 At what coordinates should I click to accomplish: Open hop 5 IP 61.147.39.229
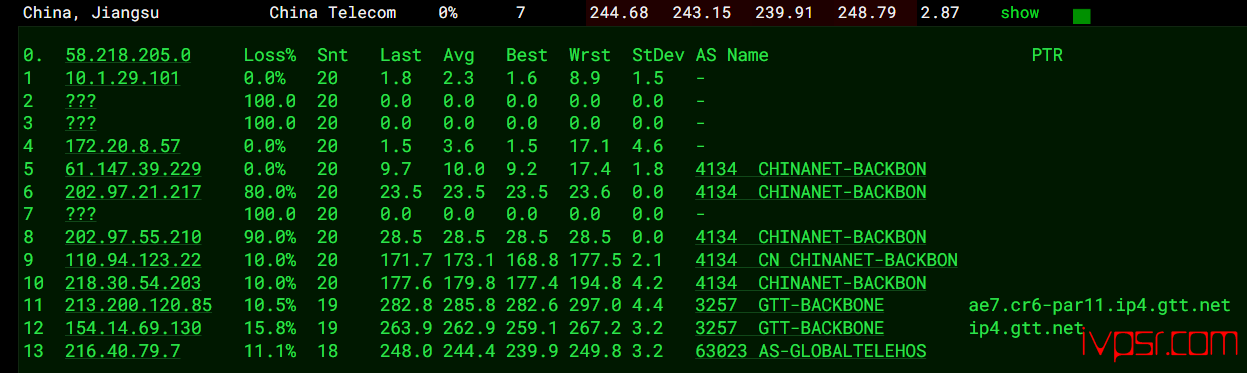[x=133, y=169]
